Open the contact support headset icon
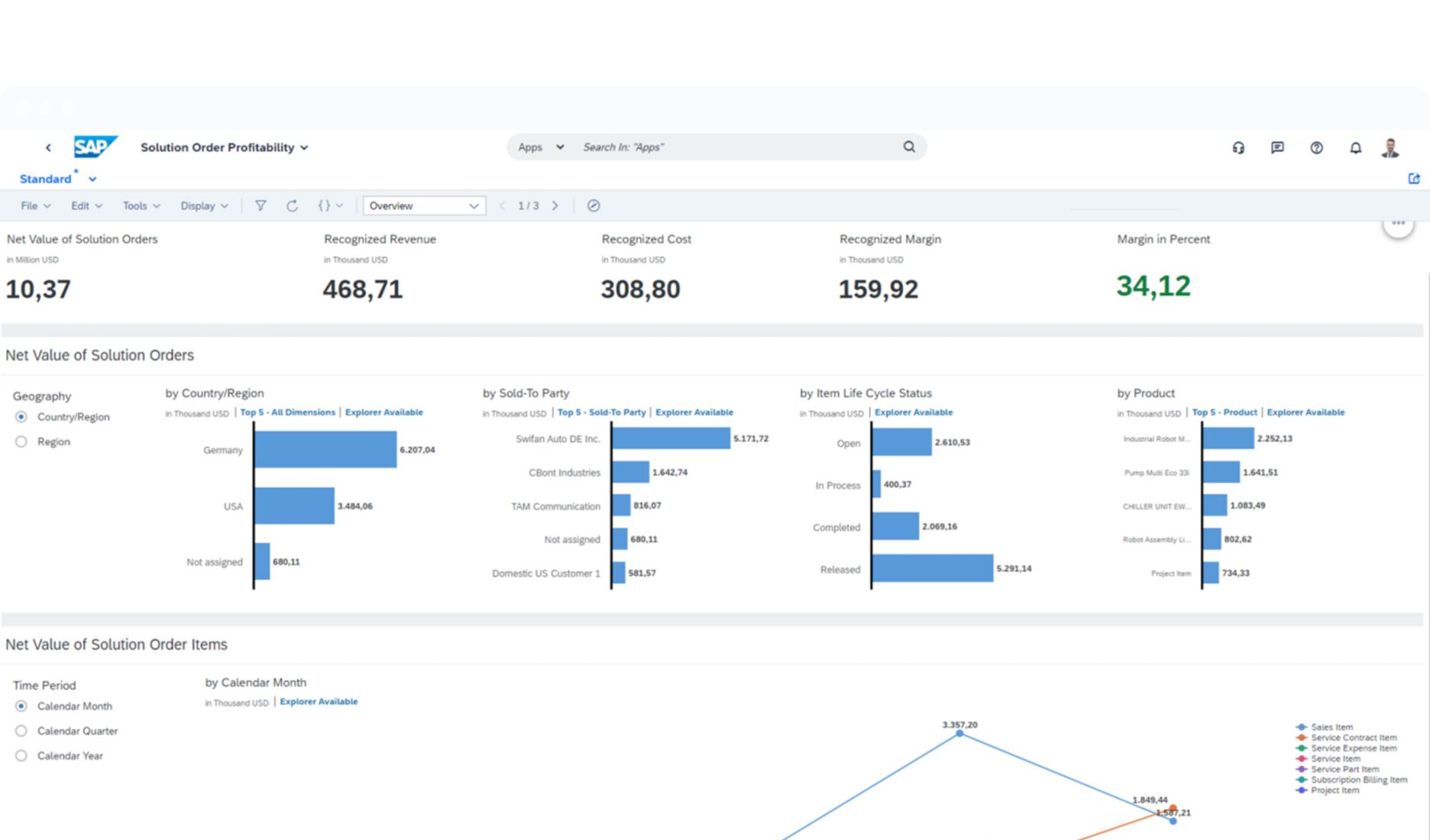The width and height of the screenshot is (1430, 840). [x=1238, y=147]
